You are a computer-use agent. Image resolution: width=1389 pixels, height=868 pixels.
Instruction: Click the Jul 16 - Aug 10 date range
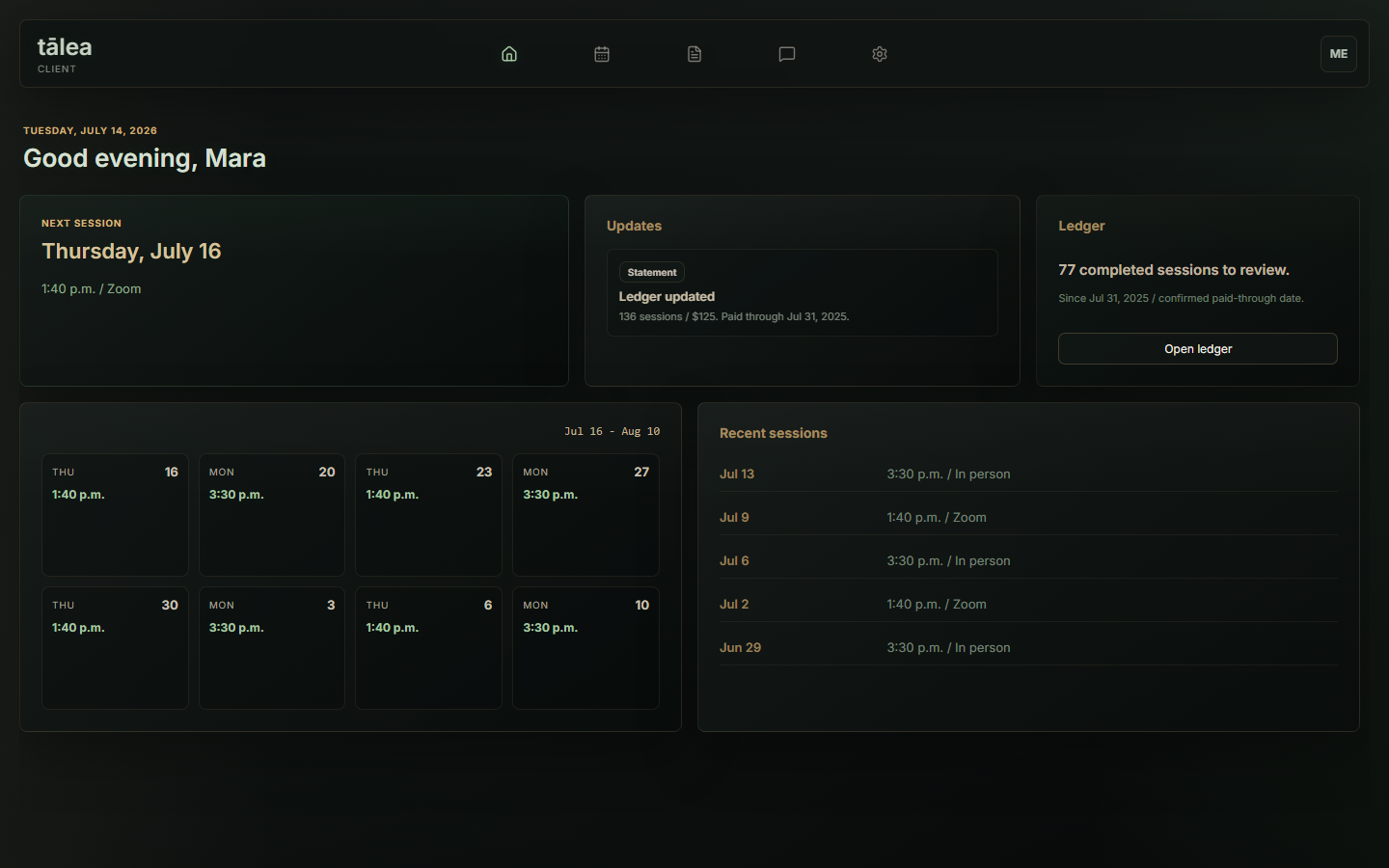pyautogui.click(x=613, y=431)
